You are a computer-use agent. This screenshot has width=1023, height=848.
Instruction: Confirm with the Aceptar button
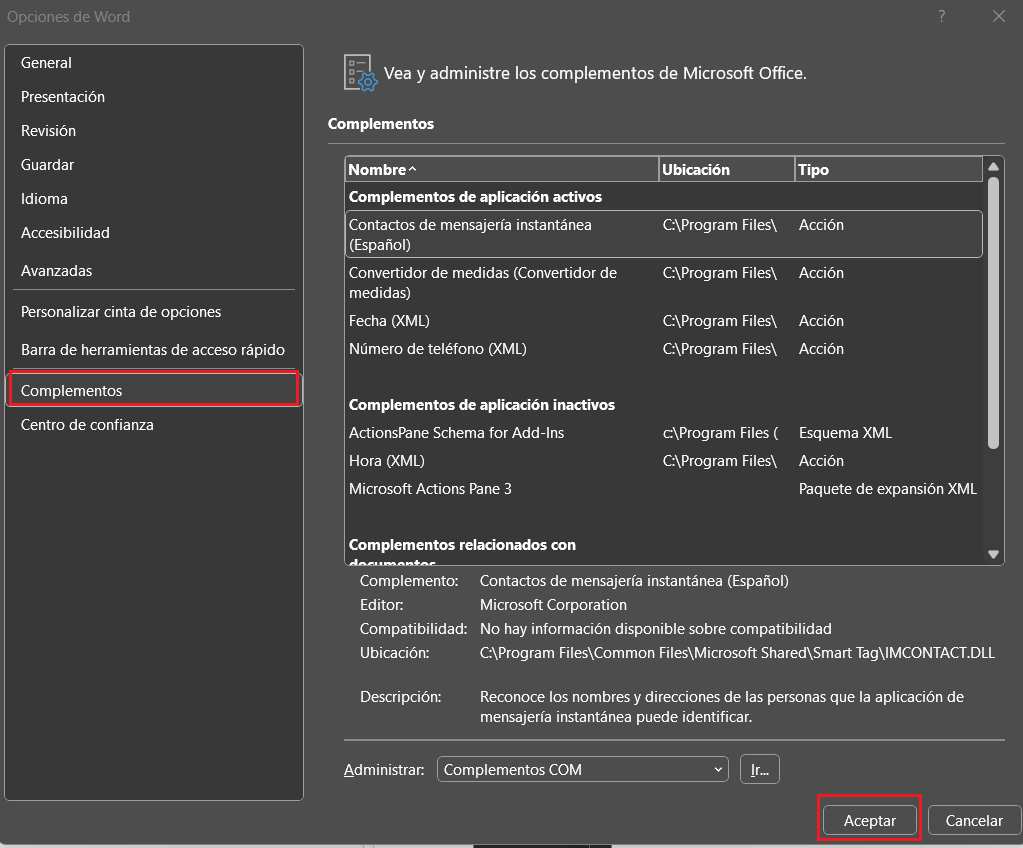pos(870,821)
